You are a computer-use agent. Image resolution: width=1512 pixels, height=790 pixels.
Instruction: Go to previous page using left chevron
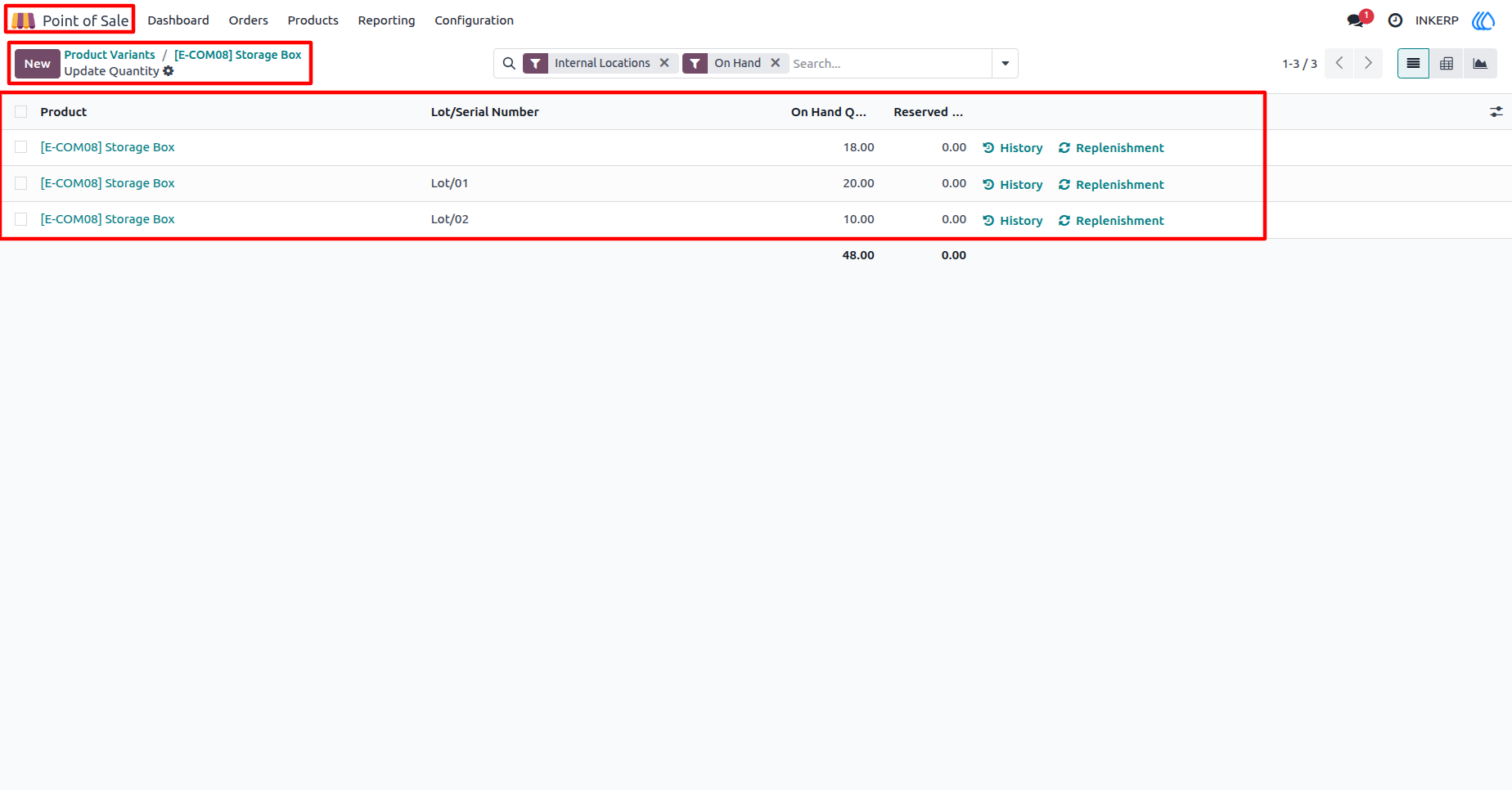(x=1339, y=63)
